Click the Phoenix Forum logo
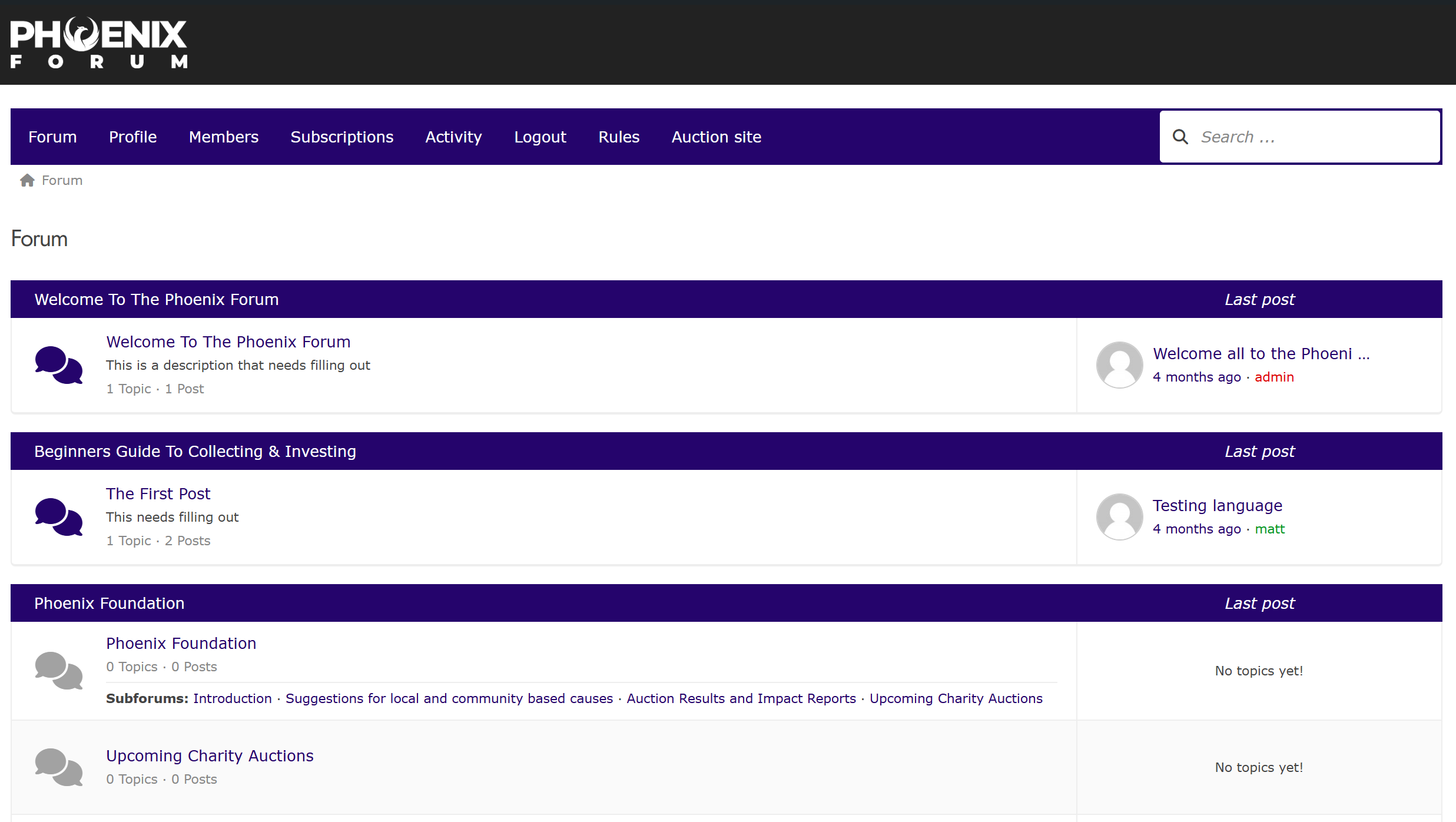Viewport: 1456px width, 822px height. [99, 43]
